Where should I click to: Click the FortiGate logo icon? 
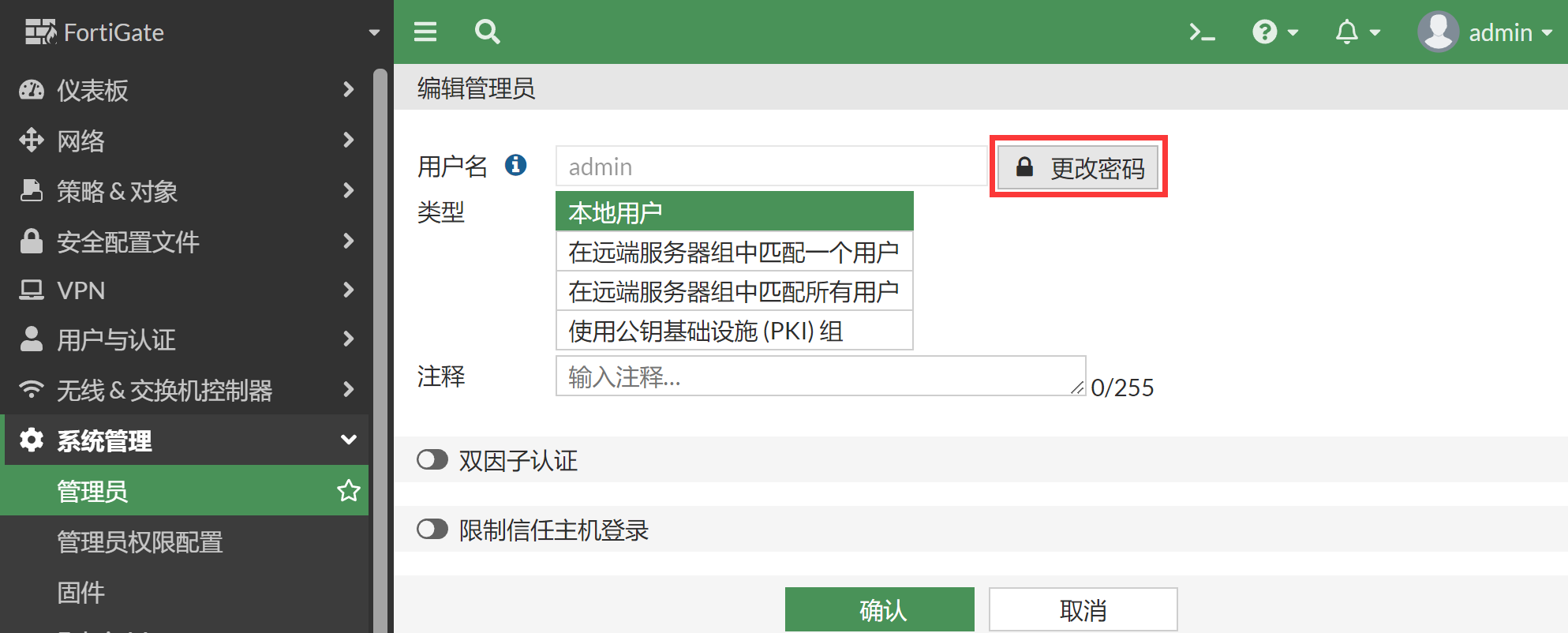[x=40, y=32]
